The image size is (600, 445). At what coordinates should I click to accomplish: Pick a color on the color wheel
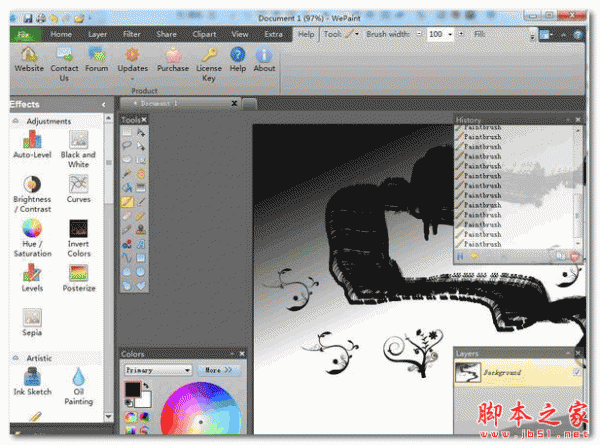(x=201, y=409)
